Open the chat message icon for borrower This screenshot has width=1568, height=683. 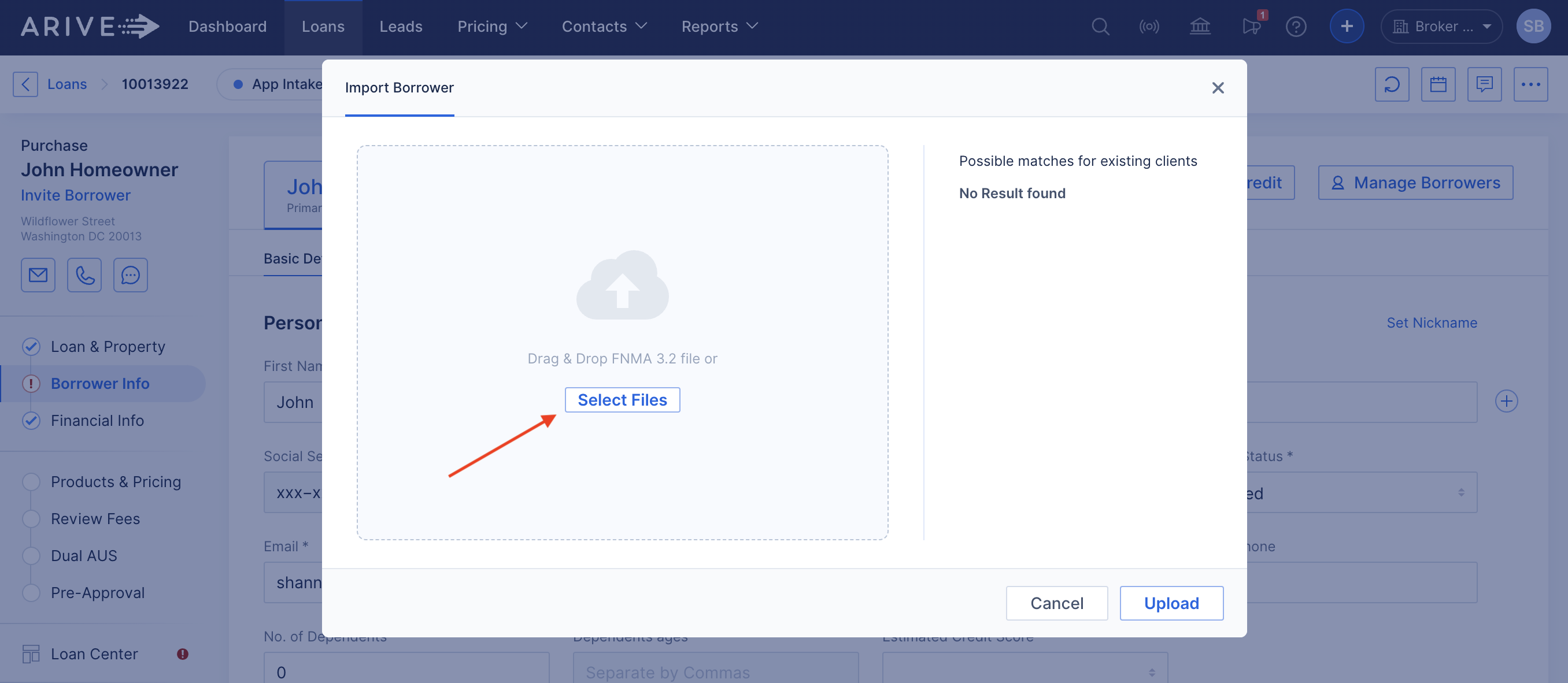[x=130, y=276]
